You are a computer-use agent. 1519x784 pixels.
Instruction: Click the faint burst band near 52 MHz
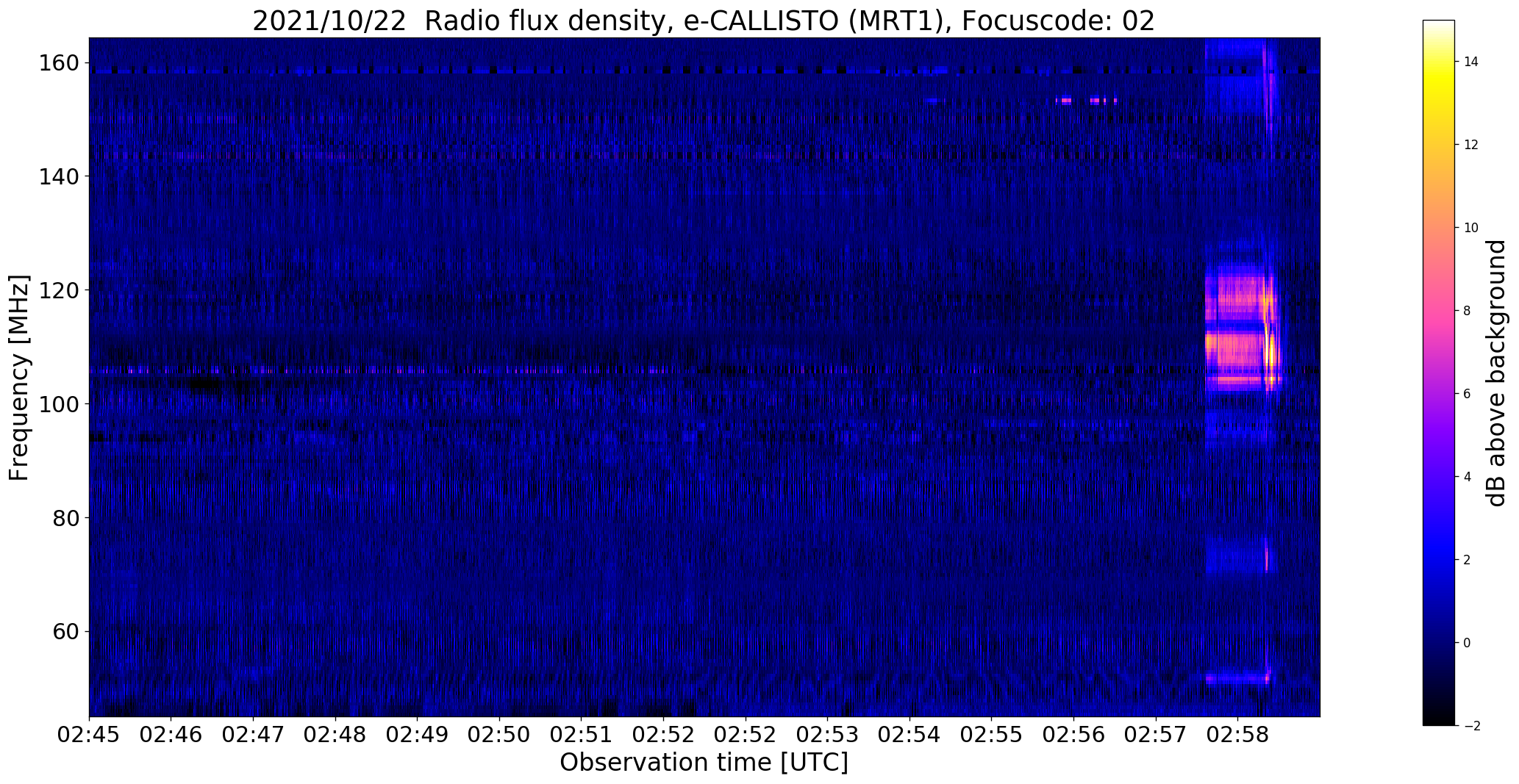click(1238, 678)
